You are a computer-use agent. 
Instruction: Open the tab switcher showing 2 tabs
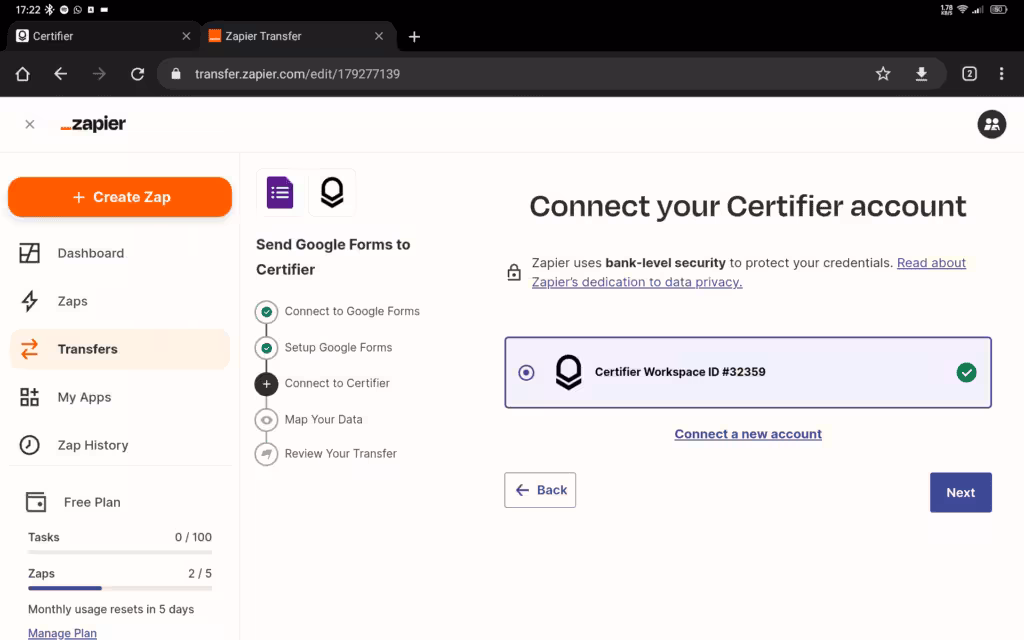(x=969, y=74)
